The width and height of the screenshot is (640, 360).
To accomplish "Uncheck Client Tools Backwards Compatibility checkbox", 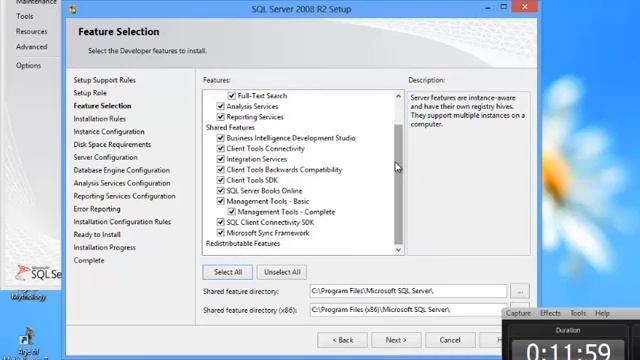I will (x=220, y=169).
